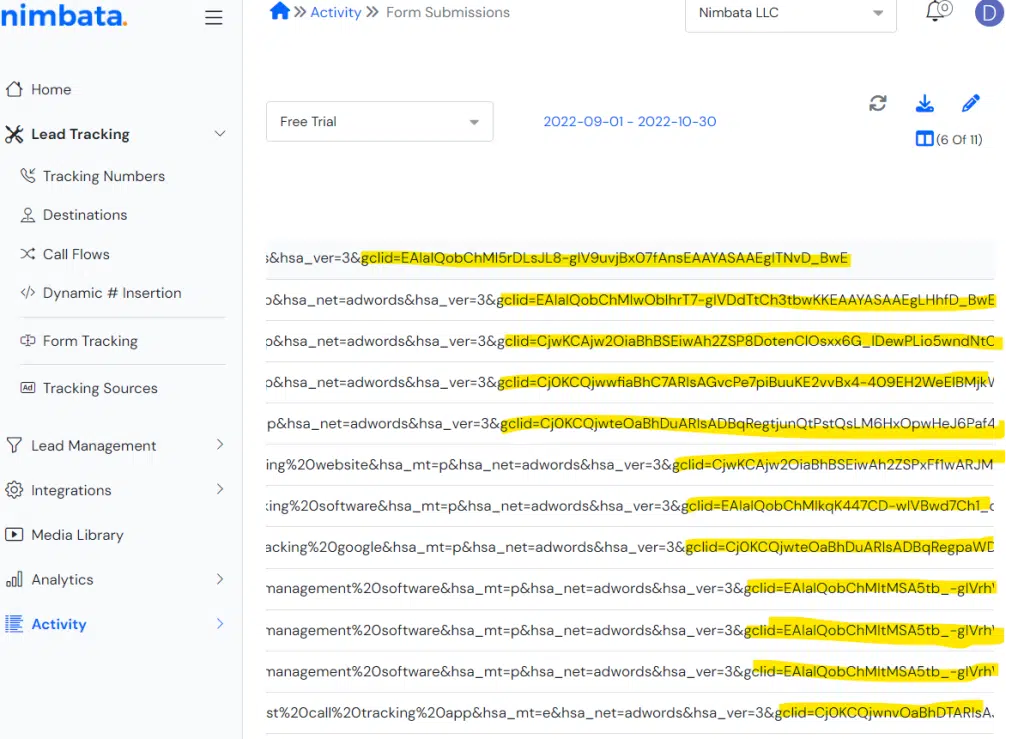1024x739 pixels.
Task: Open the Free Trial filter dropdown
Action: (379, 121)
